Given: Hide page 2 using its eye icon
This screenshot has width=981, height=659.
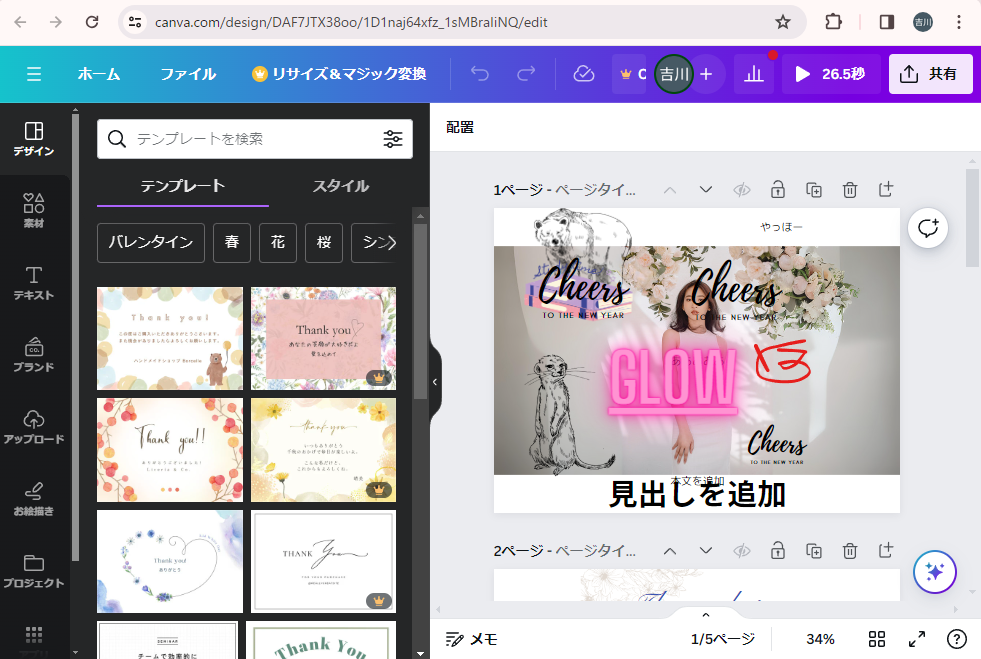Looking at the screenshot, I should 741,551.
